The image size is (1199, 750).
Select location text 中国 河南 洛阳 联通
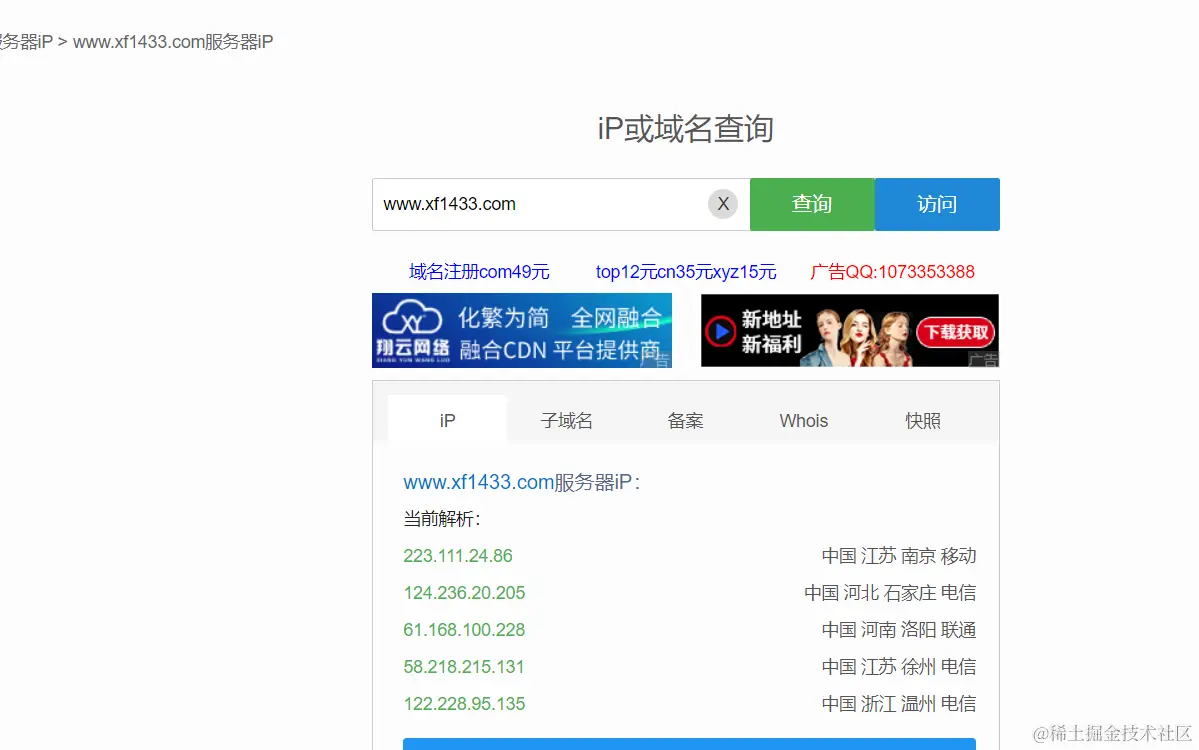pos(899,630)
